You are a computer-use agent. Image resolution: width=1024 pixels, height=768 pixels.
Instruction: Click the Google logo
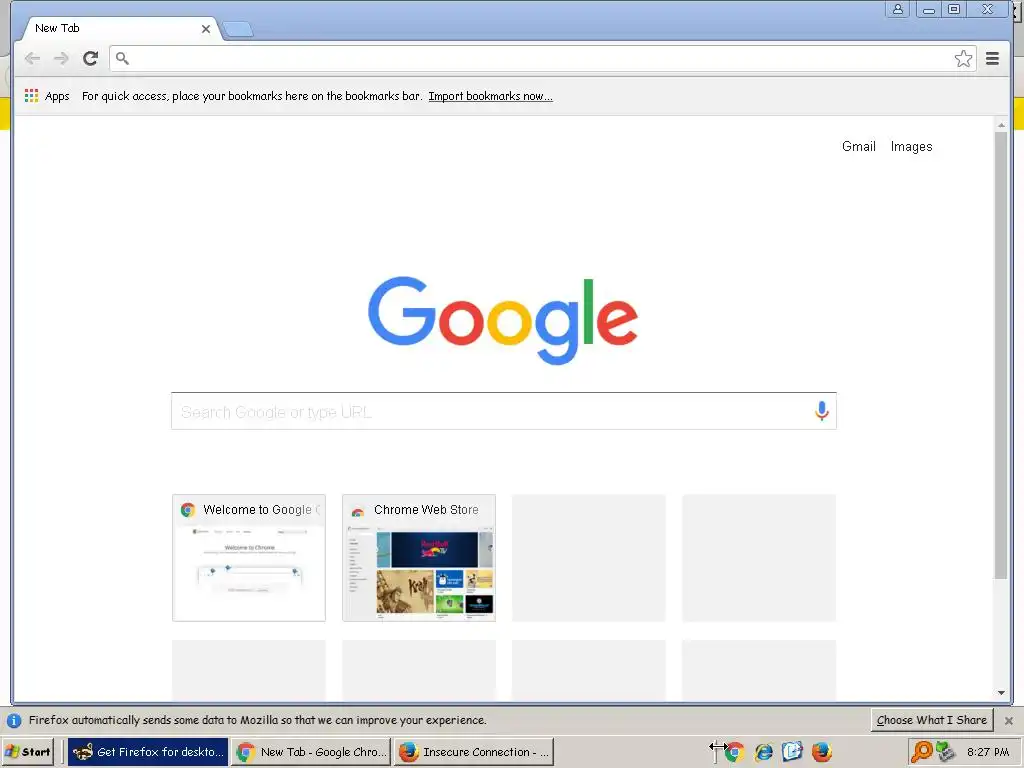tap(503, 320)
